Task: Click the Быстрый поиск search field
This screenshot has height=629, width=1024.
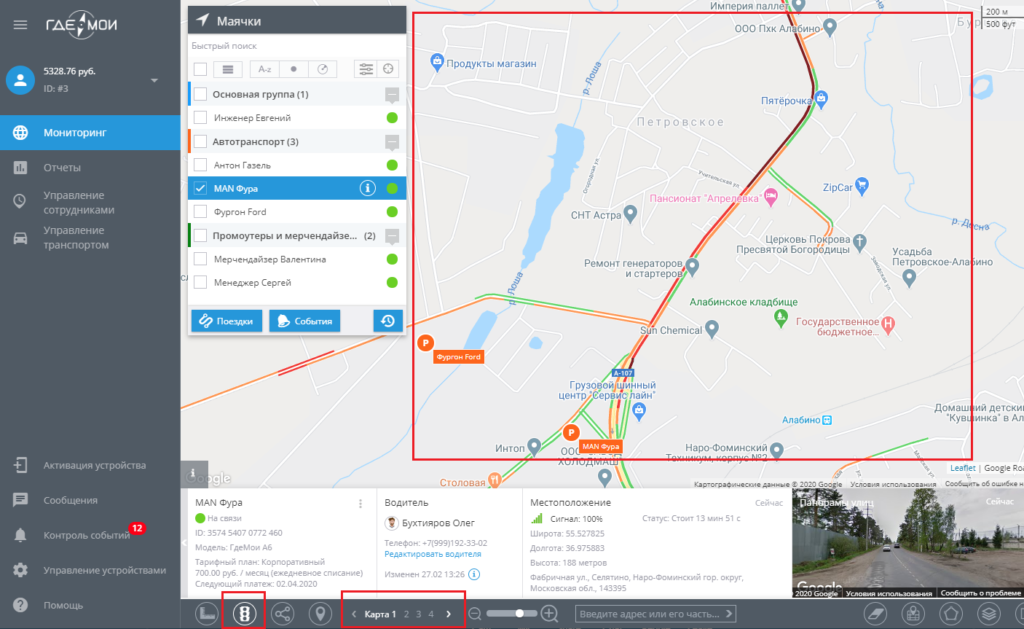Action: [297, 46]
